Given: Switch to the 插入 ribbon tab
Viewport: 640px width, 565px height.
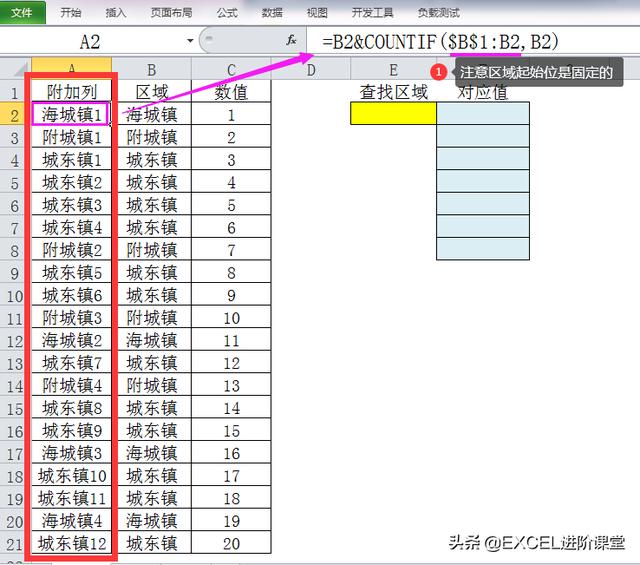Looking at the screenshot, I should point(116,13).
